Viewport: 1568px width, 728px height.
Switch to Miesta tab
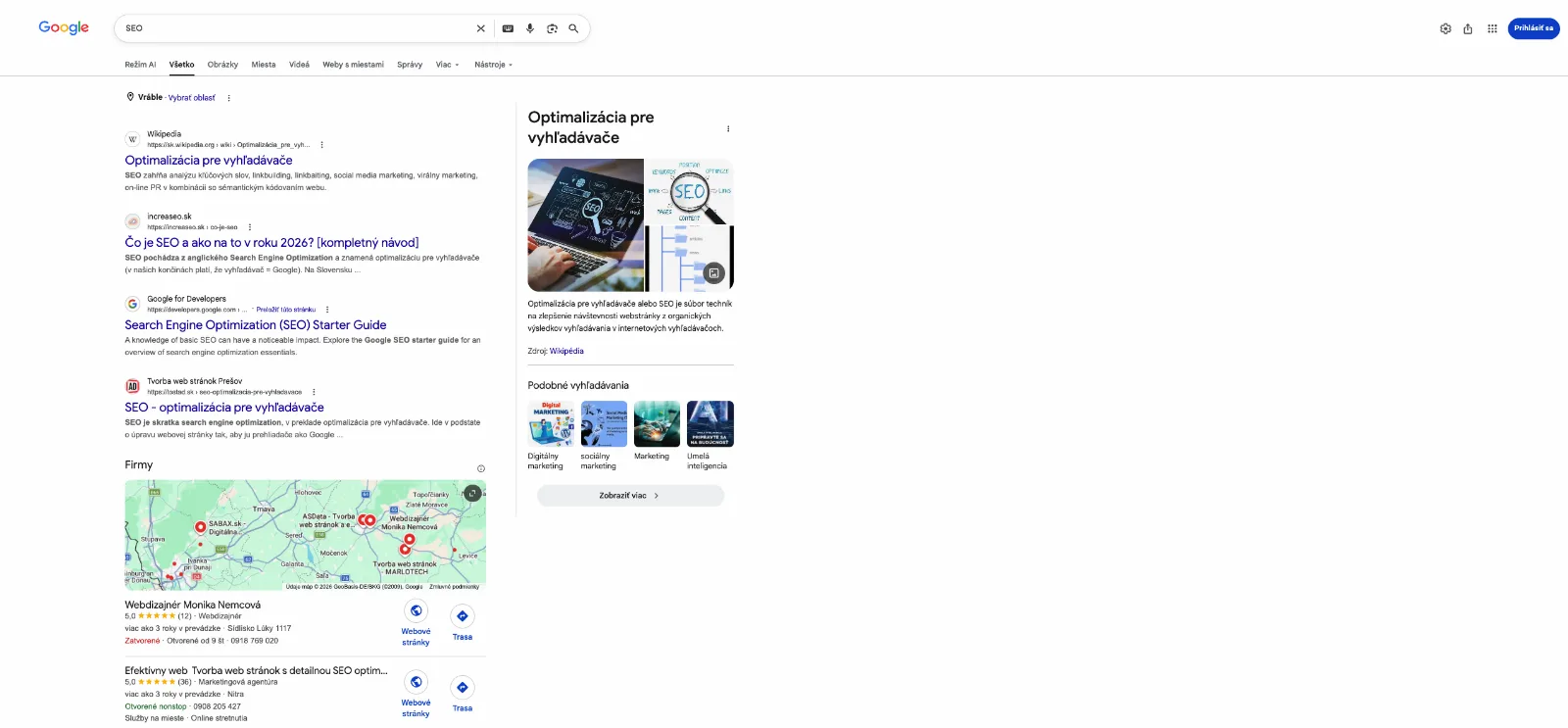coord(264,65)
